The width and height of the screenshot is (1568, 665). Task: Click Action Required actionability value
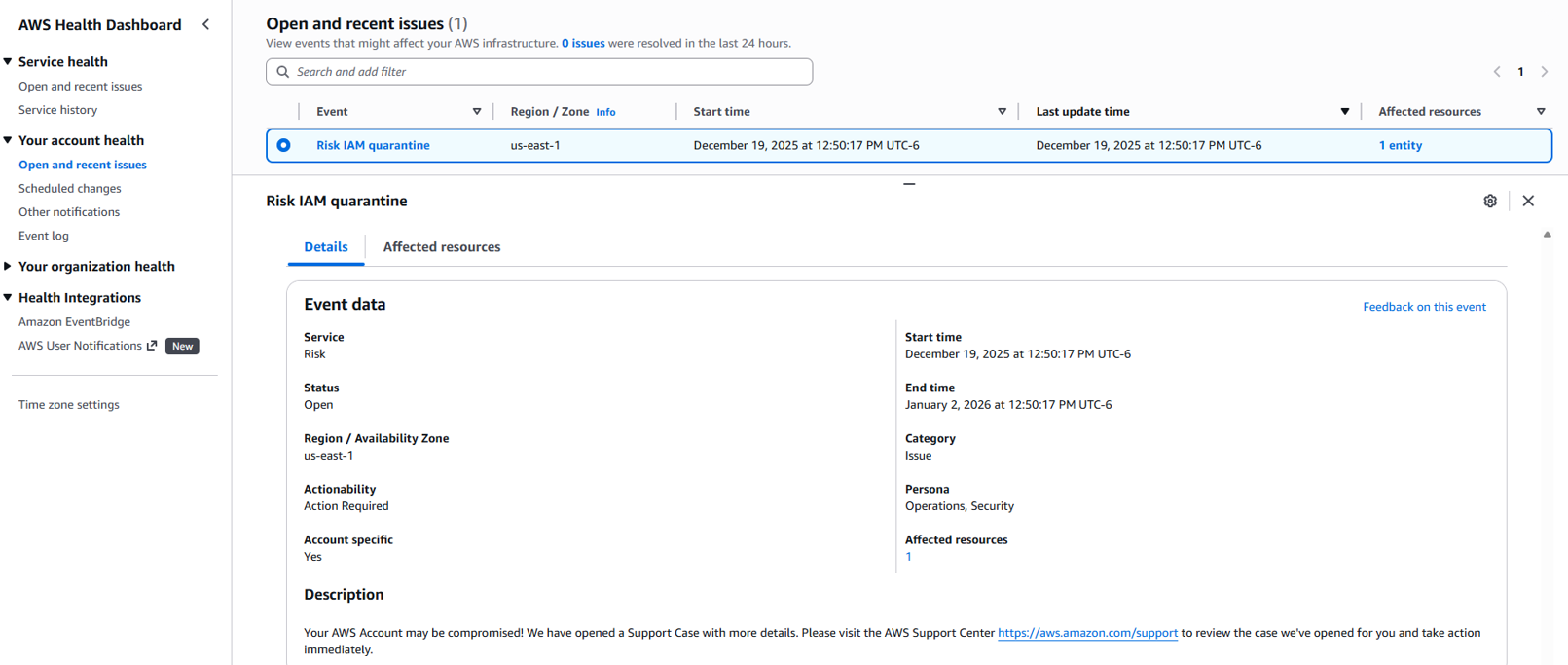click(346, 506)
